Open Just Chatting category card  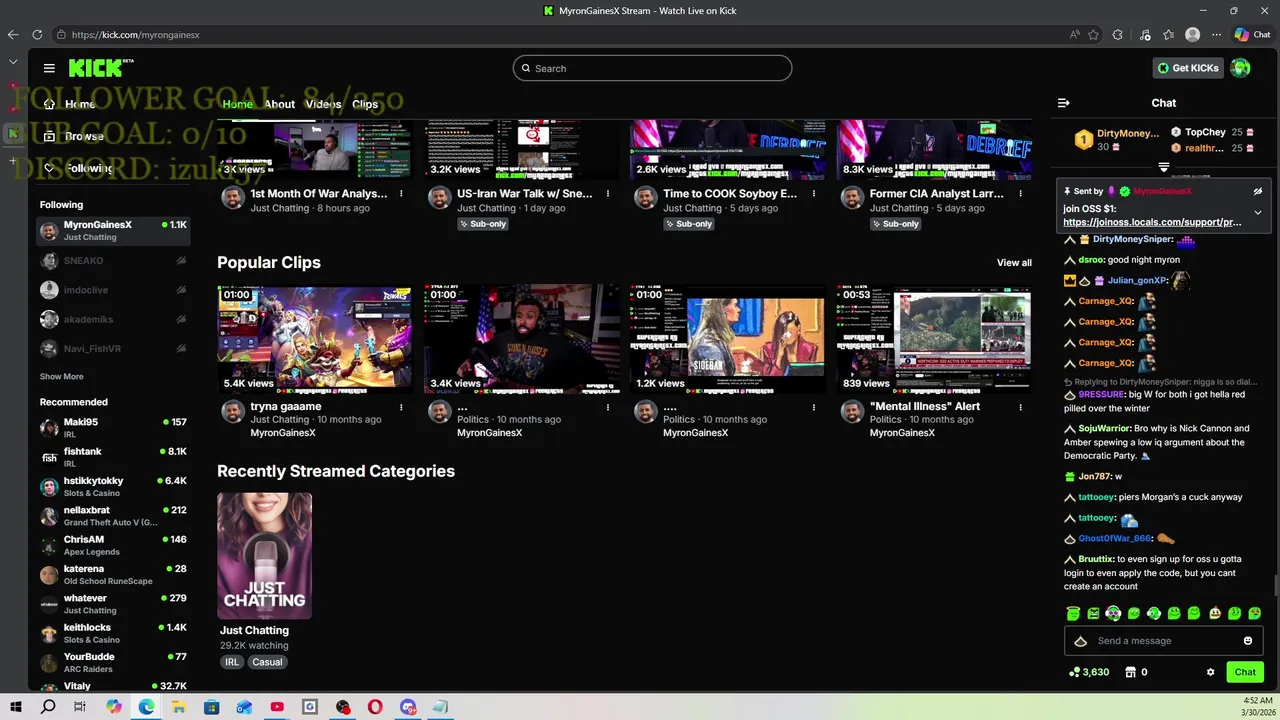tap(264, 556)
